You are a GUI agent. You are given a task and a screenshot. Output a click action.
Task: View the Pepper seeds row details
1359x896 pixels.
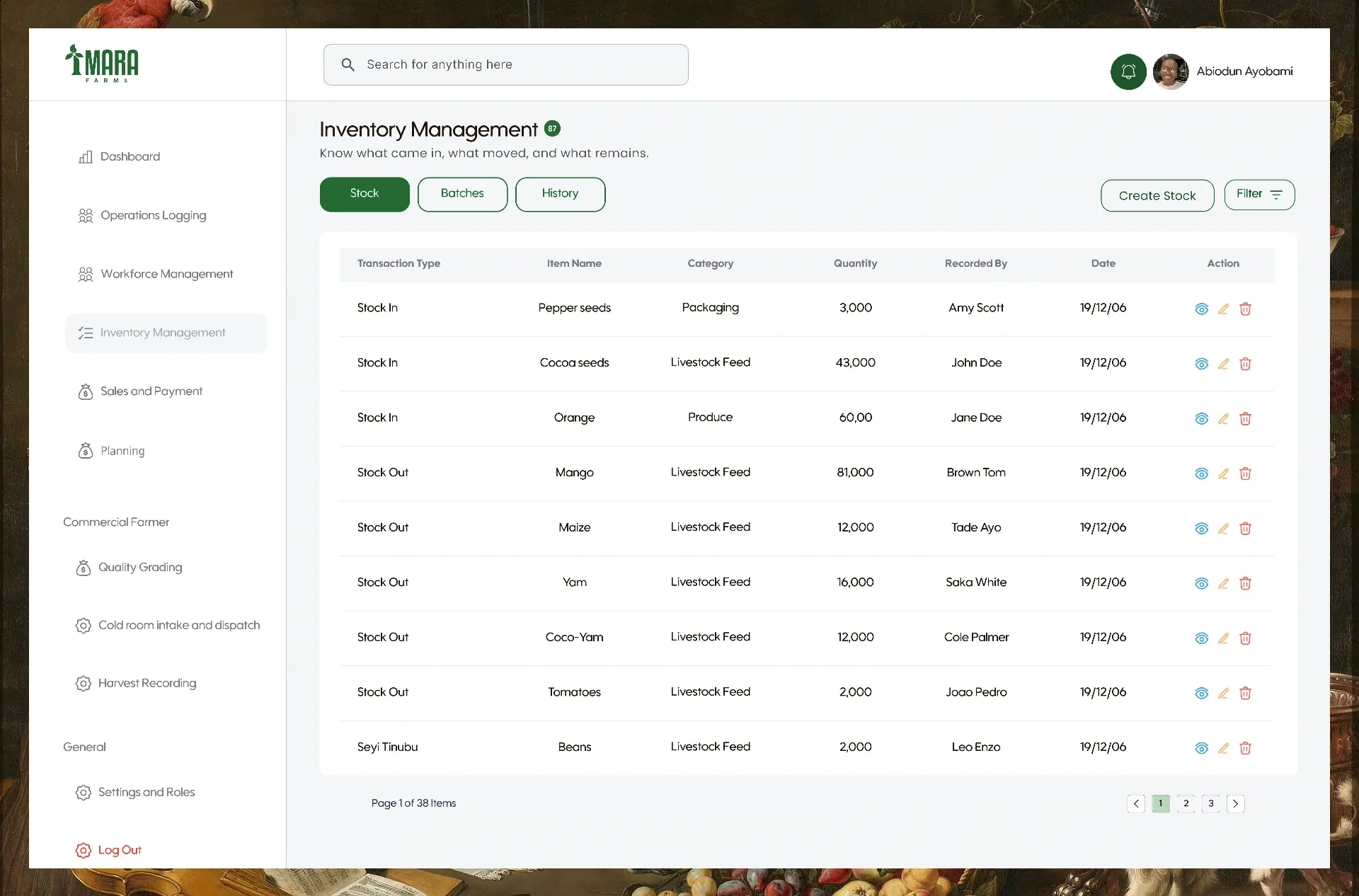[1201, 309]
